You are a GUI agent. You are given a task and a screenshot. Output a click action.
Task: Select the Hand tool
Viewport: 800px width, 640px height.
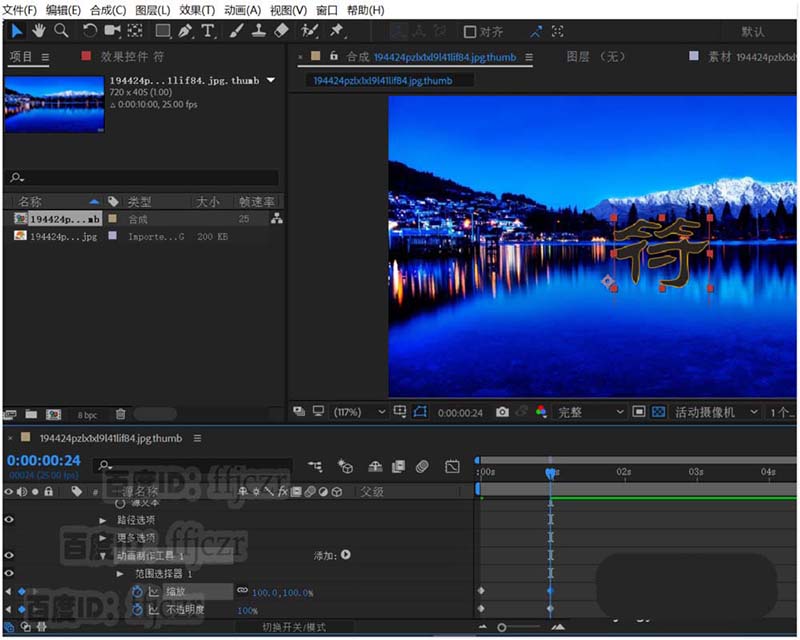[39, 31]
